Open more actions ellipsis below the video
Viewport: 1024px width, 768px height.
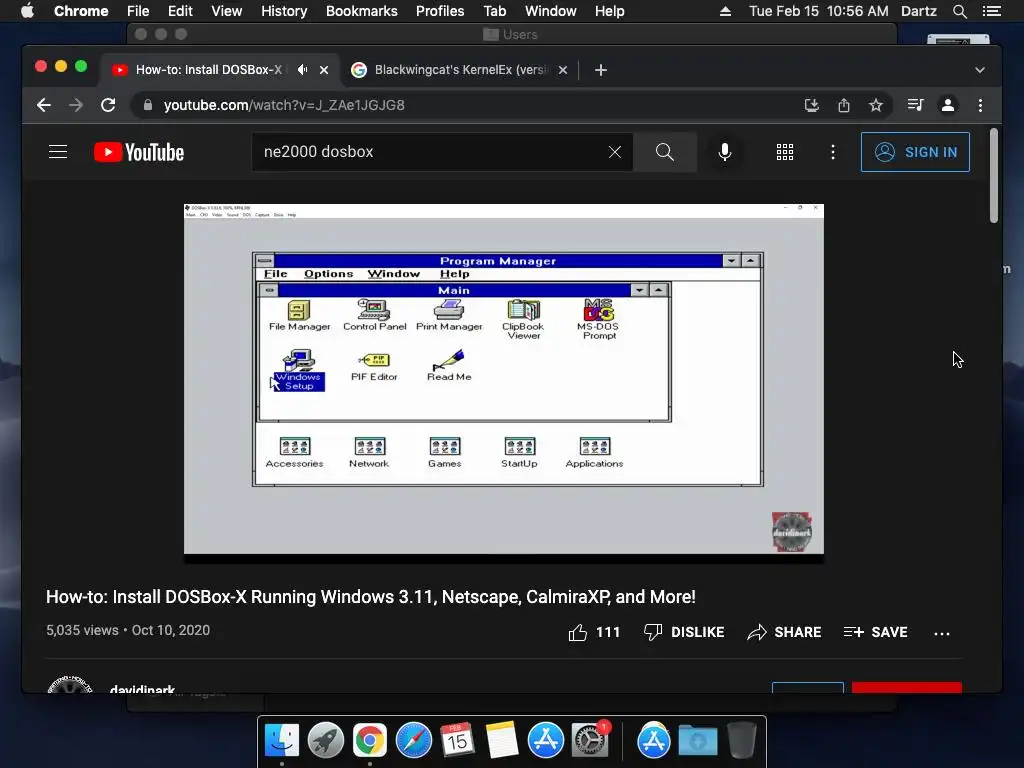[x=942, y=633]
